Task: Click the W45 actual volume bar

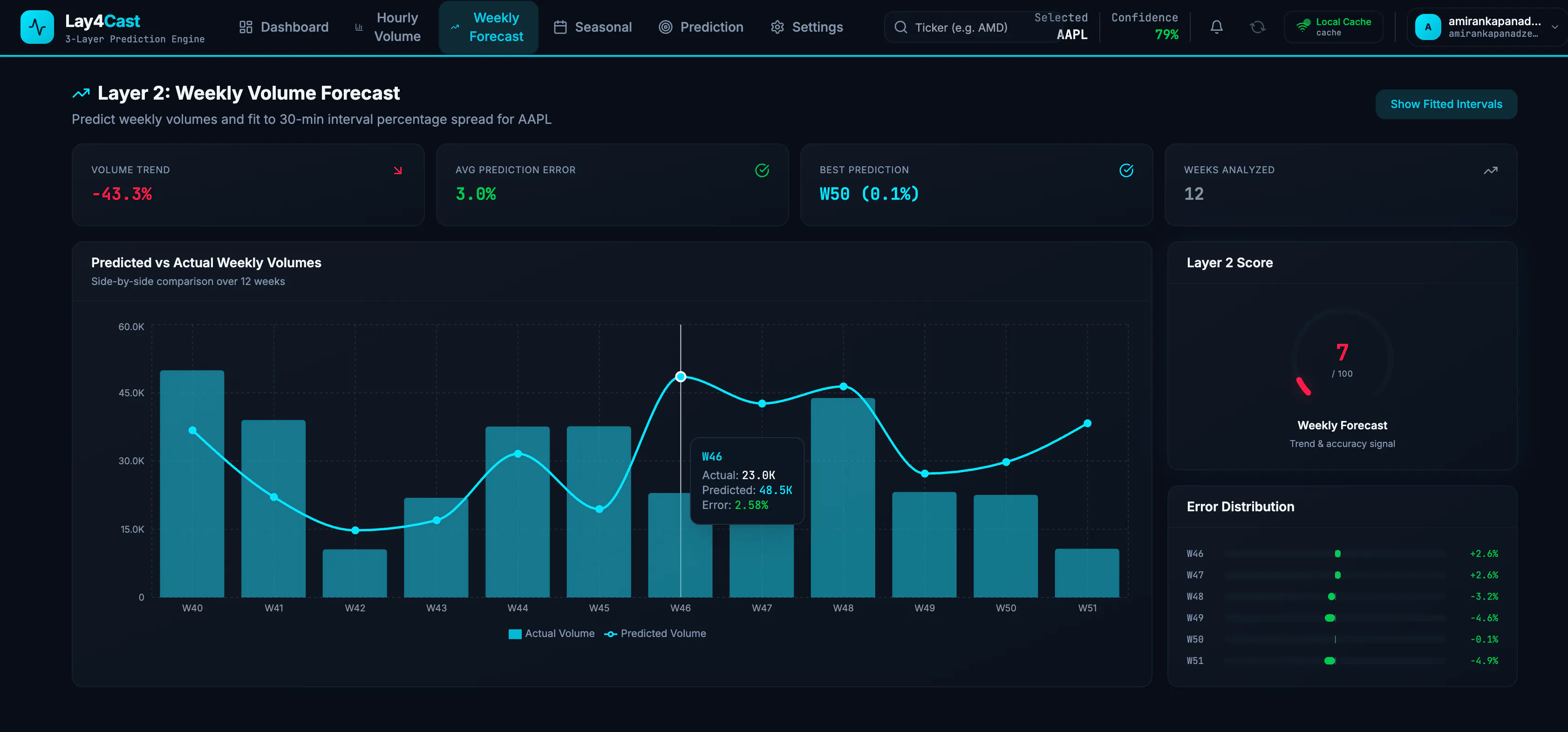Action: pos(599,512)
